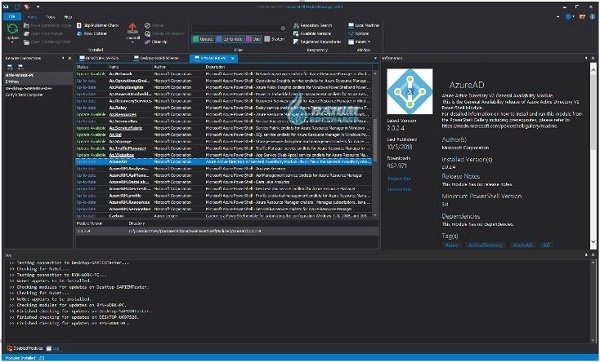Select the Az.Websites module row
600x362 pixels.
coord(224,155)
